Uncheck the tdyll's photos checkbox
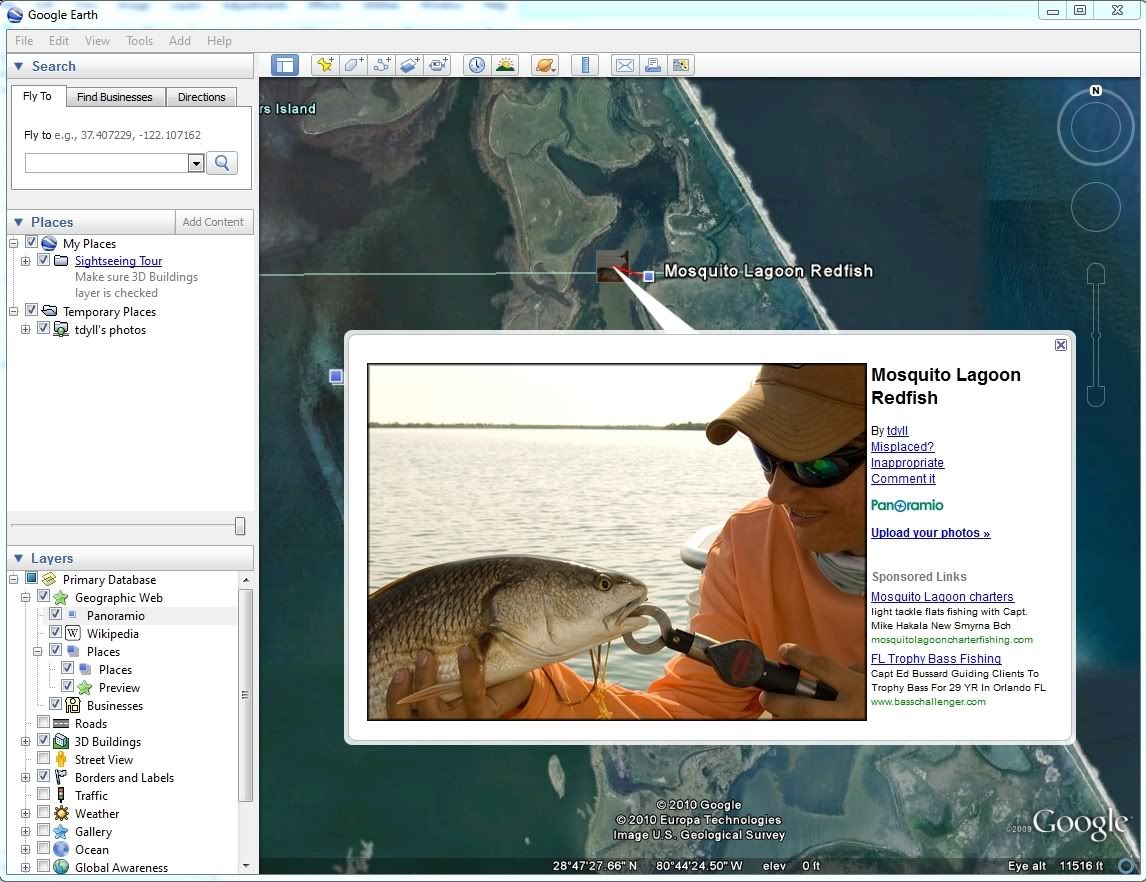 [x=44, y=328]
